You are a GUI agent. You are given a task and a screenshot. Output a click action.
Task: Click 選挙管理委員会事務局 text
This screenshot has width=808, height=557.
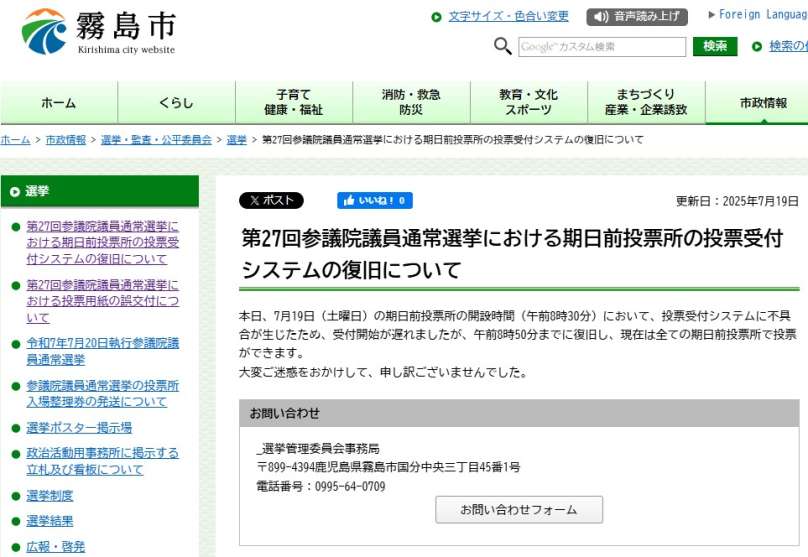click(x=320, y=449)
